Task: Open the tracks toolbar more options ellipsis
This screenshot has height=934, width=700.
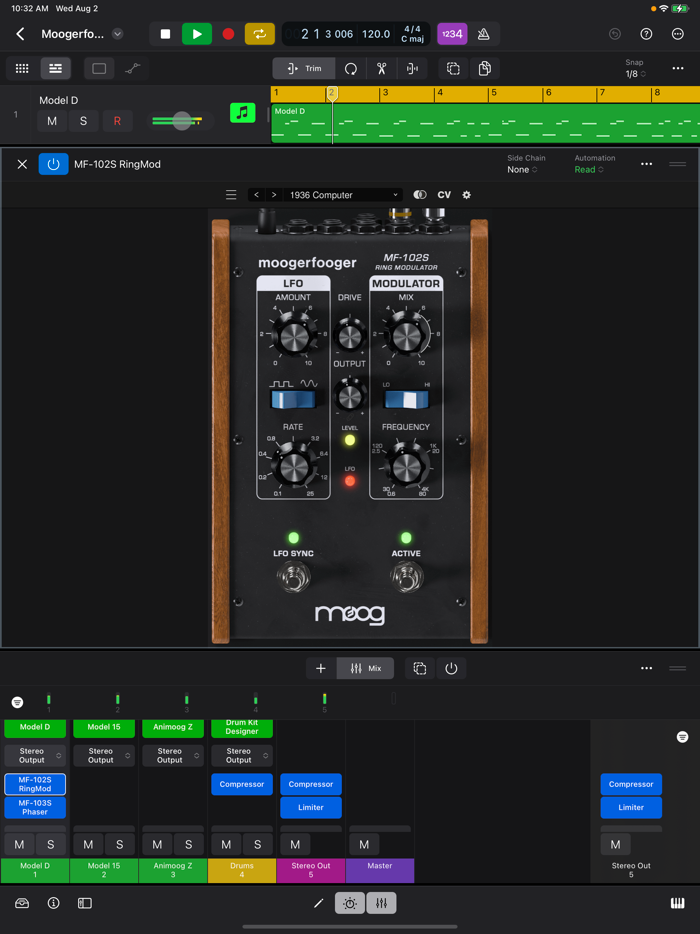Action: pyautogui.click(x=678, y=69)
